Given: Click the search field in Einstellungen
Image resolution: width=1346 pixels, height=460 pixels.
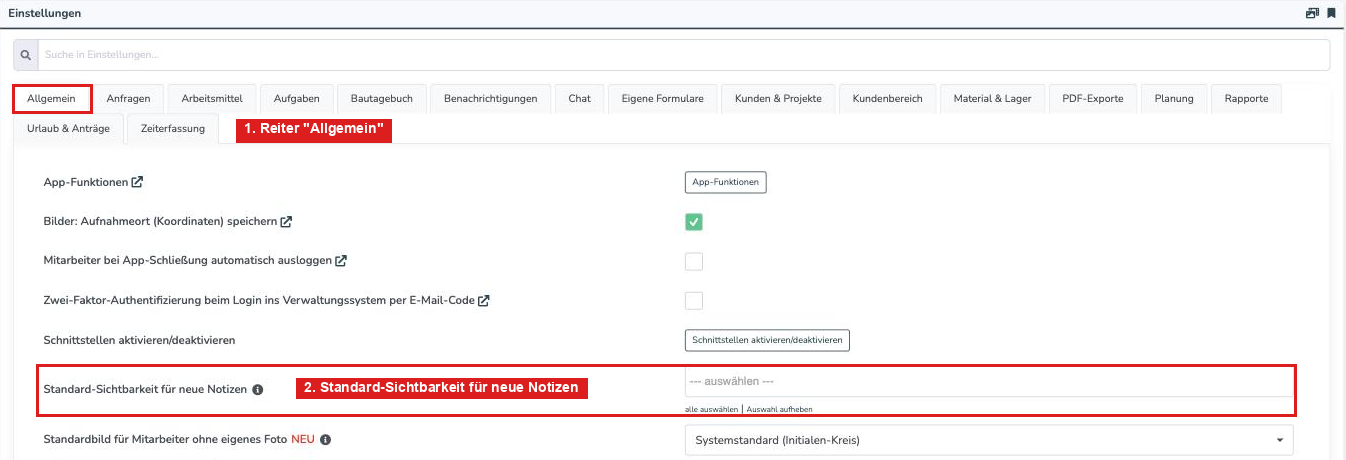Looking at the screenshot, I should (684, 55).
